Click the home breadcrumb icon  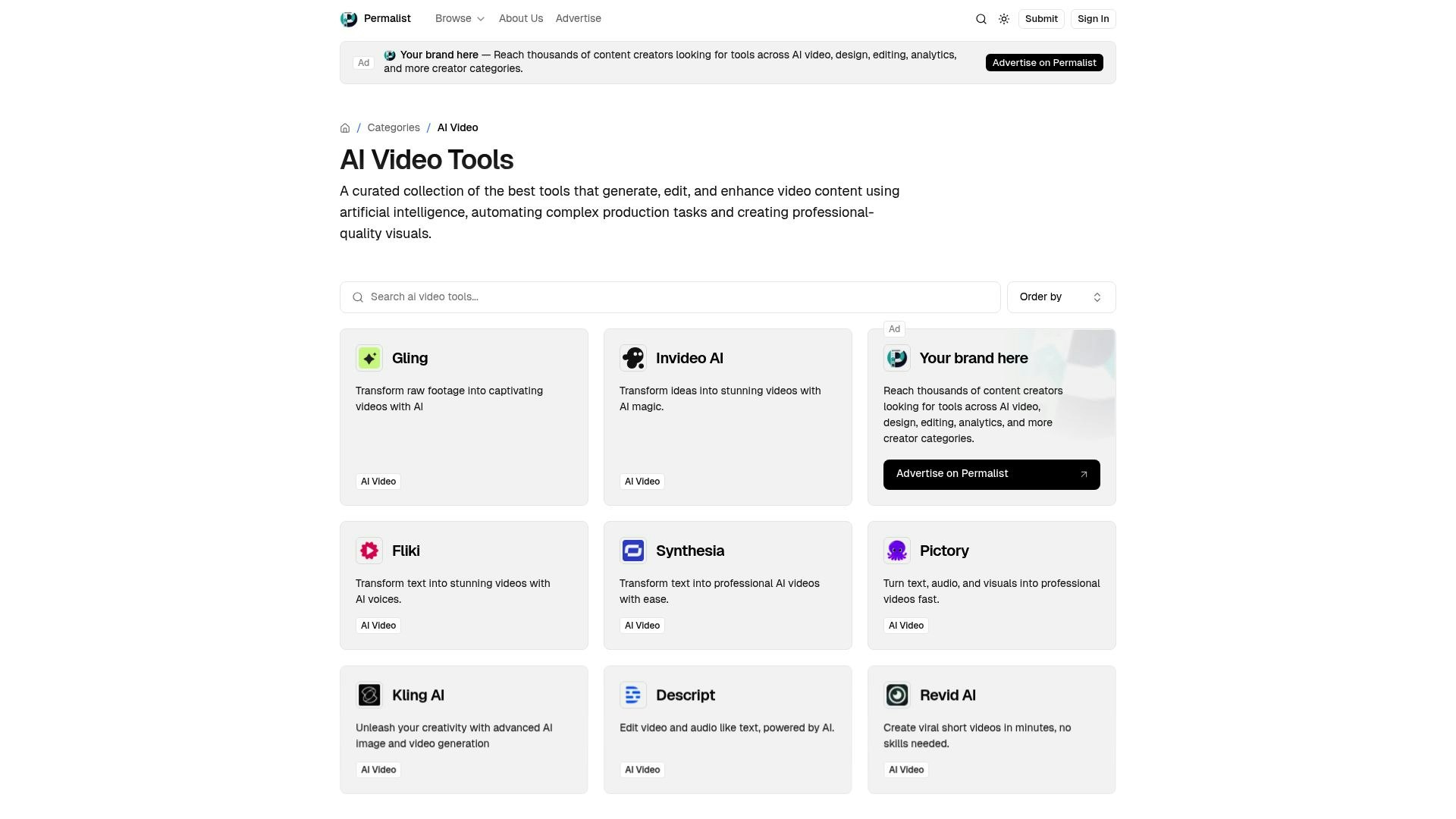coord(345,128)
